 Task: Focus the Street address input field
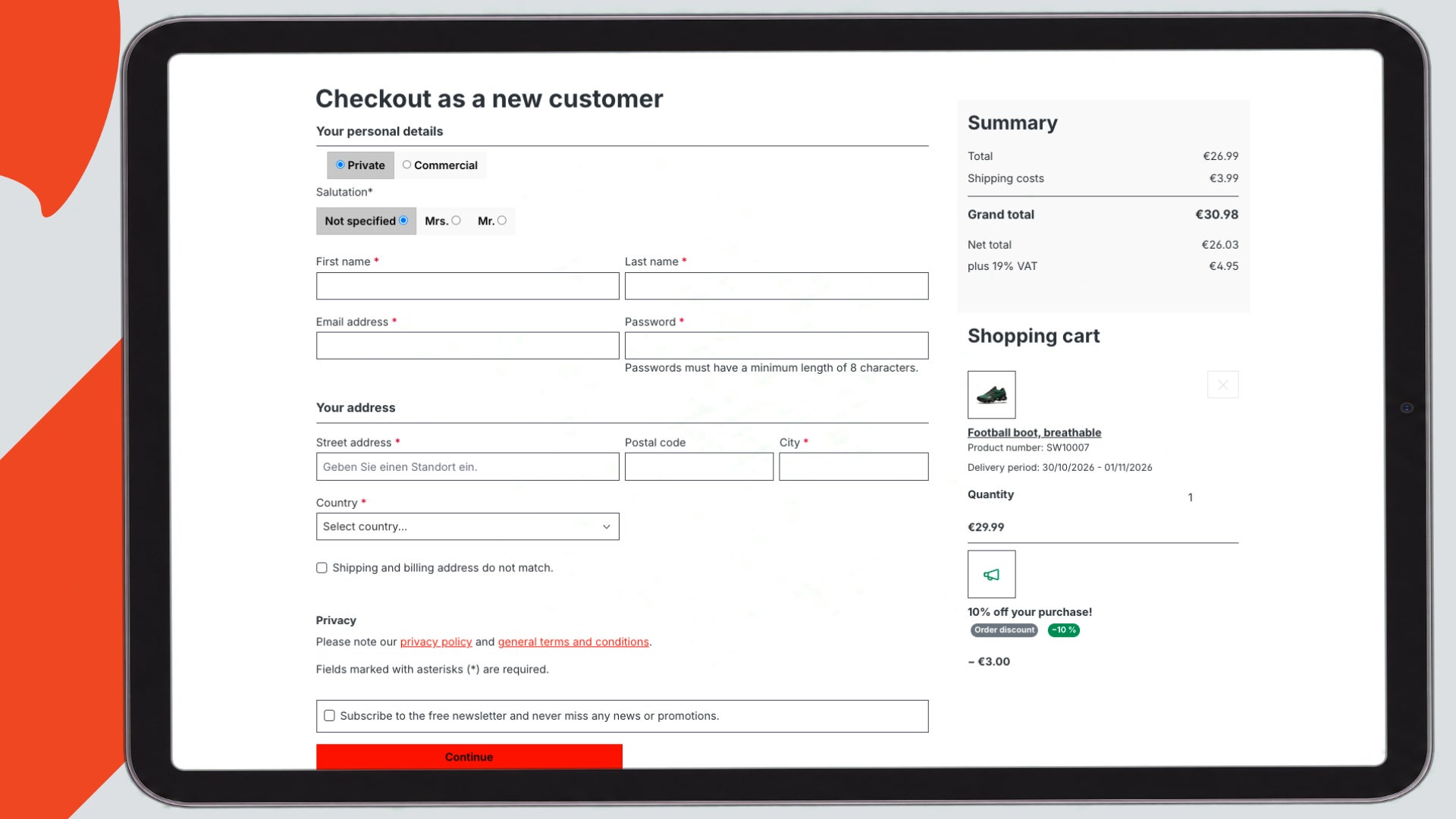pos(467,467)
